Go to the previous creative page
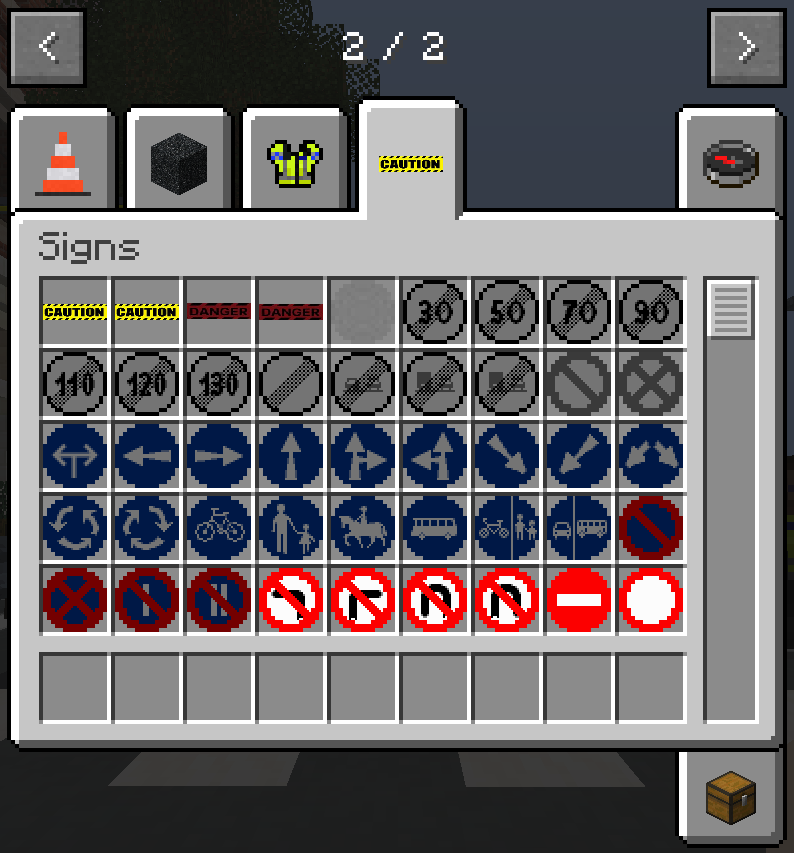The height and width of the screenshot is (853, 794). tap(48, 47)
